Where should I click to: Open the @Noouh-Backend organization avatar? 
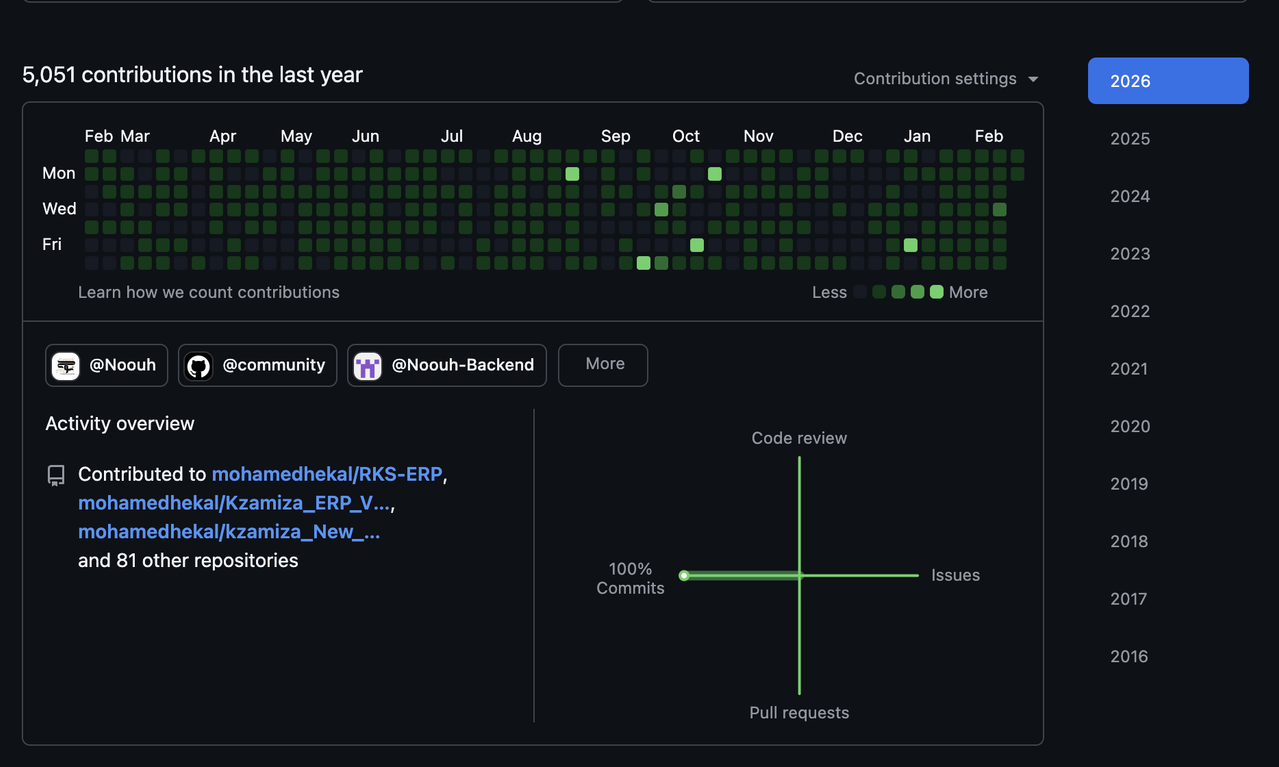coord(367,365)
